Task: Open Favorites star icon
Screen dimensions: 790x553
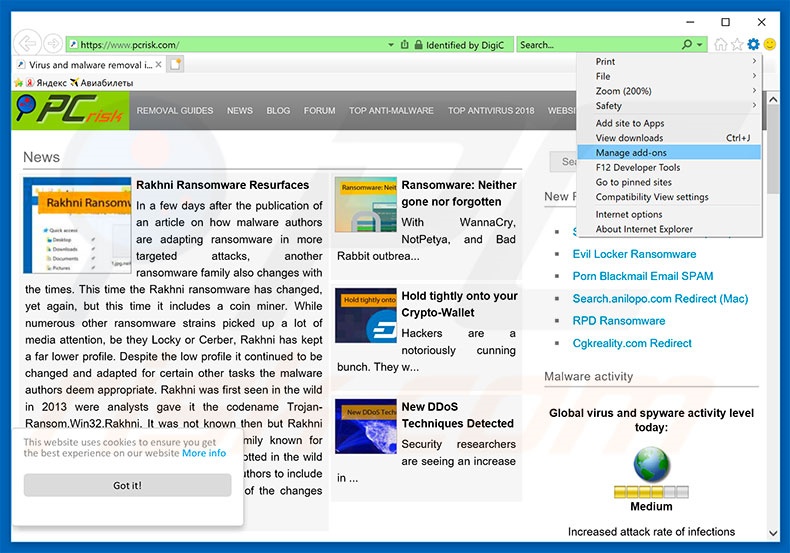Action: coord(737,45)
